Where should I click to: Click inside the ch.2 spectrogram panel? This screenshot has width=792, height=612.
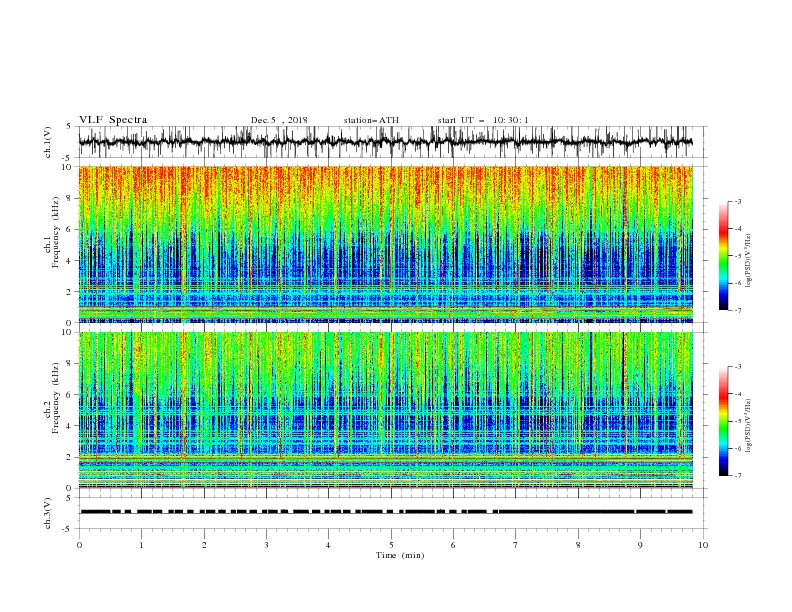(x=386, y=410)
